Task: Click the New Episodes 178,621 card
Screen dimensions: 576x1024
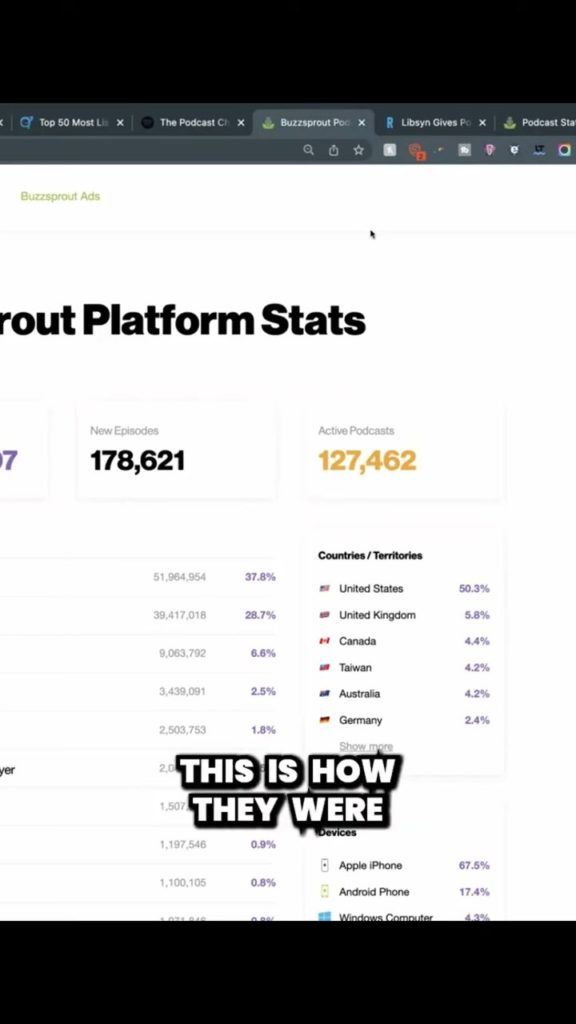Action: pos(176,452)
